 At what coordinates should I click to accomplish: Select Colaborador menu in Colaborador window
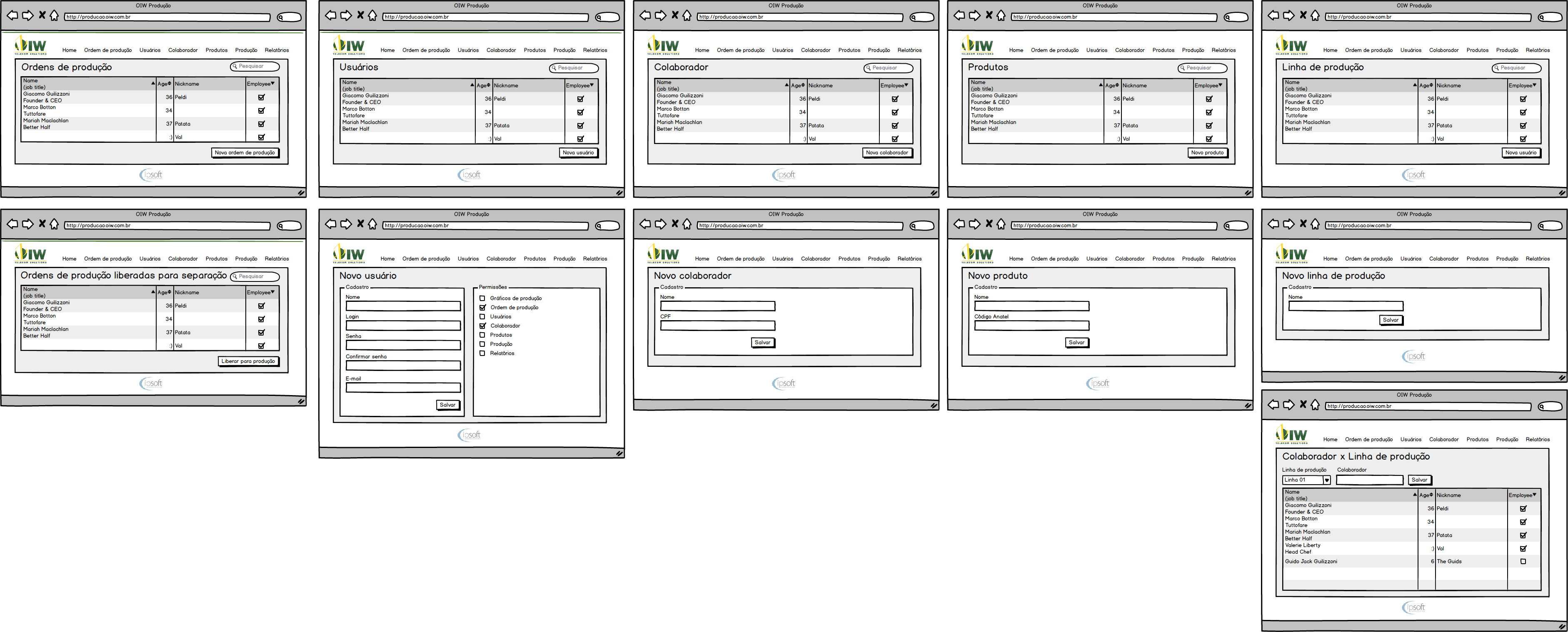click(816, 50)
